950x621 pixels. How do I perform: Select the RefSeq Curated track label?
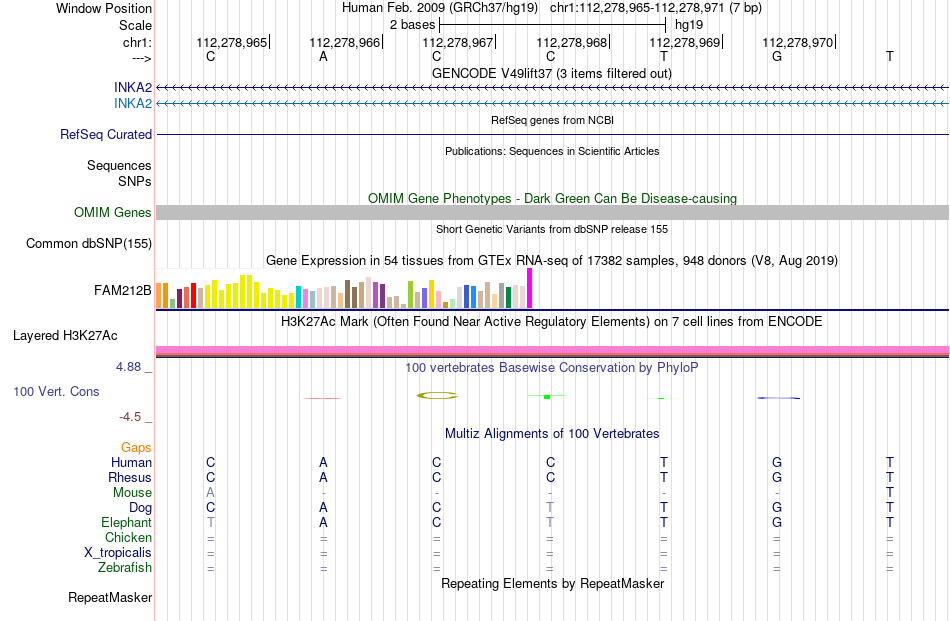106,134
